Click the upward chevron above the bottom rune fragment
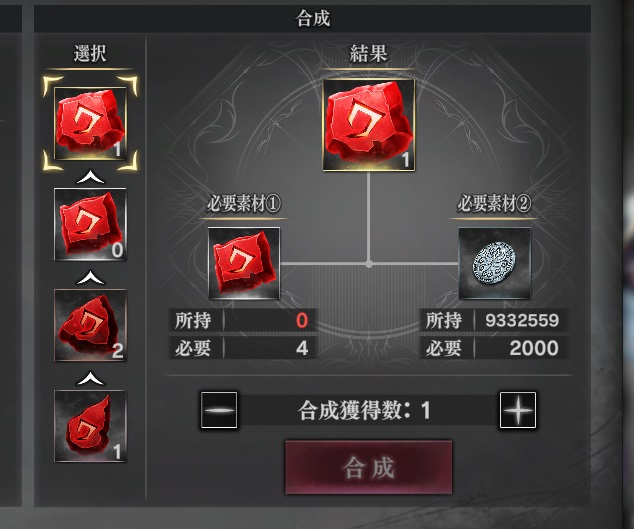 [90, 378]
